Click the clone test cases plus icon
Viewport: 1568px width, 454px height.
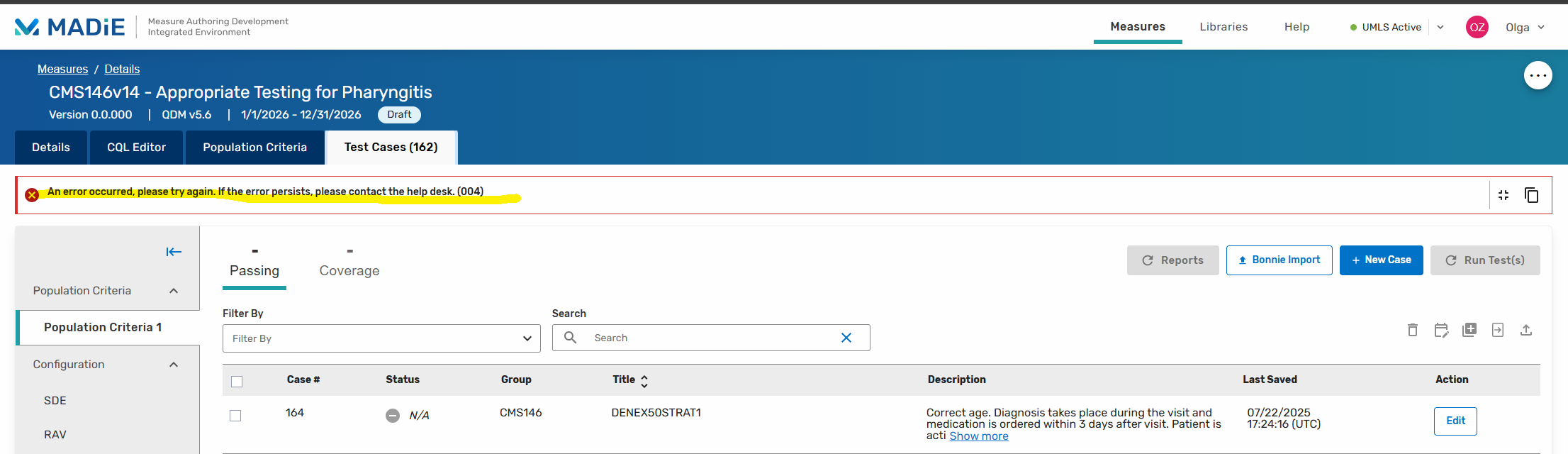(1469, 330)
